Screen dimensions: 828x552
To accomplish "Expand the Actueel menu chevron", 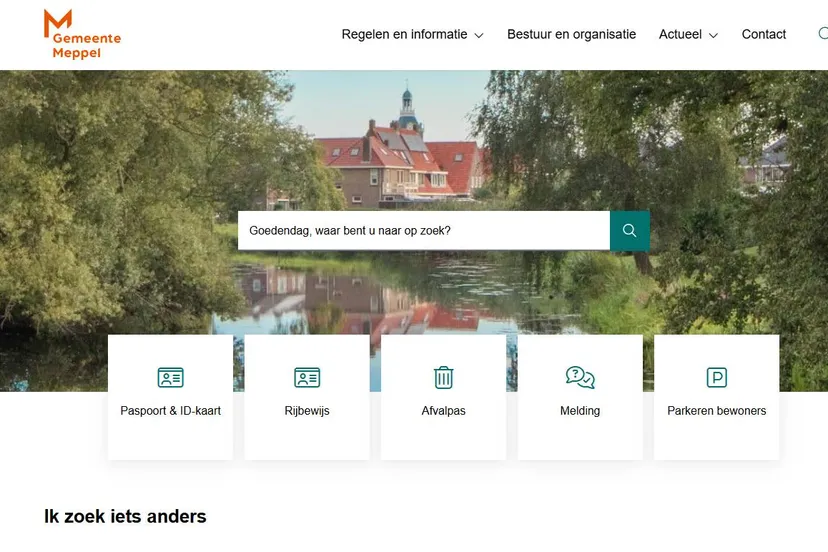I will 713,35.
